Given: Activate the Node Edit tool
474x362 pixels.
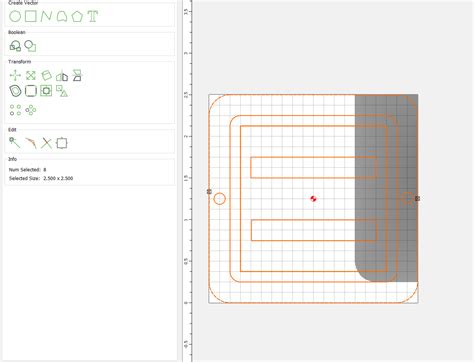Looking at the screenshot, I should (x=15, y=143).
